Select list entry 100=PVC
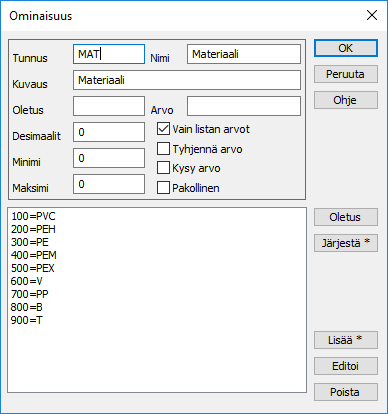 33,216
